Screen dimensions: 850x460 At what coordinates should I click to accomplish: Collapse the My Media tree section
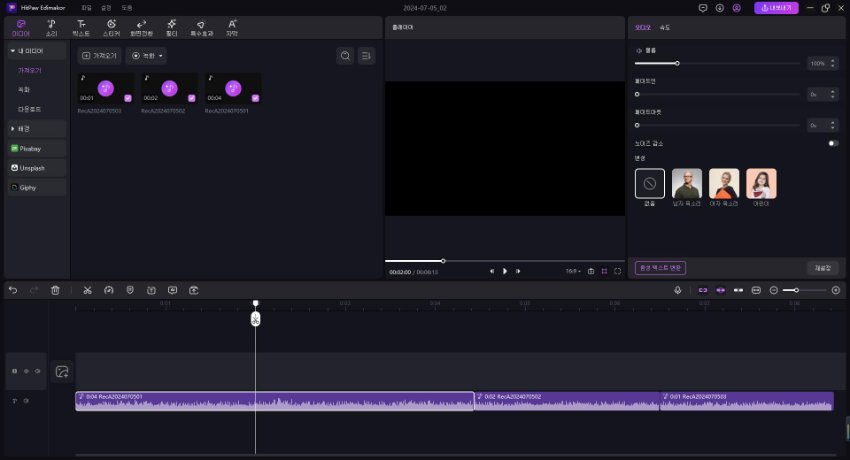[12, 49]
